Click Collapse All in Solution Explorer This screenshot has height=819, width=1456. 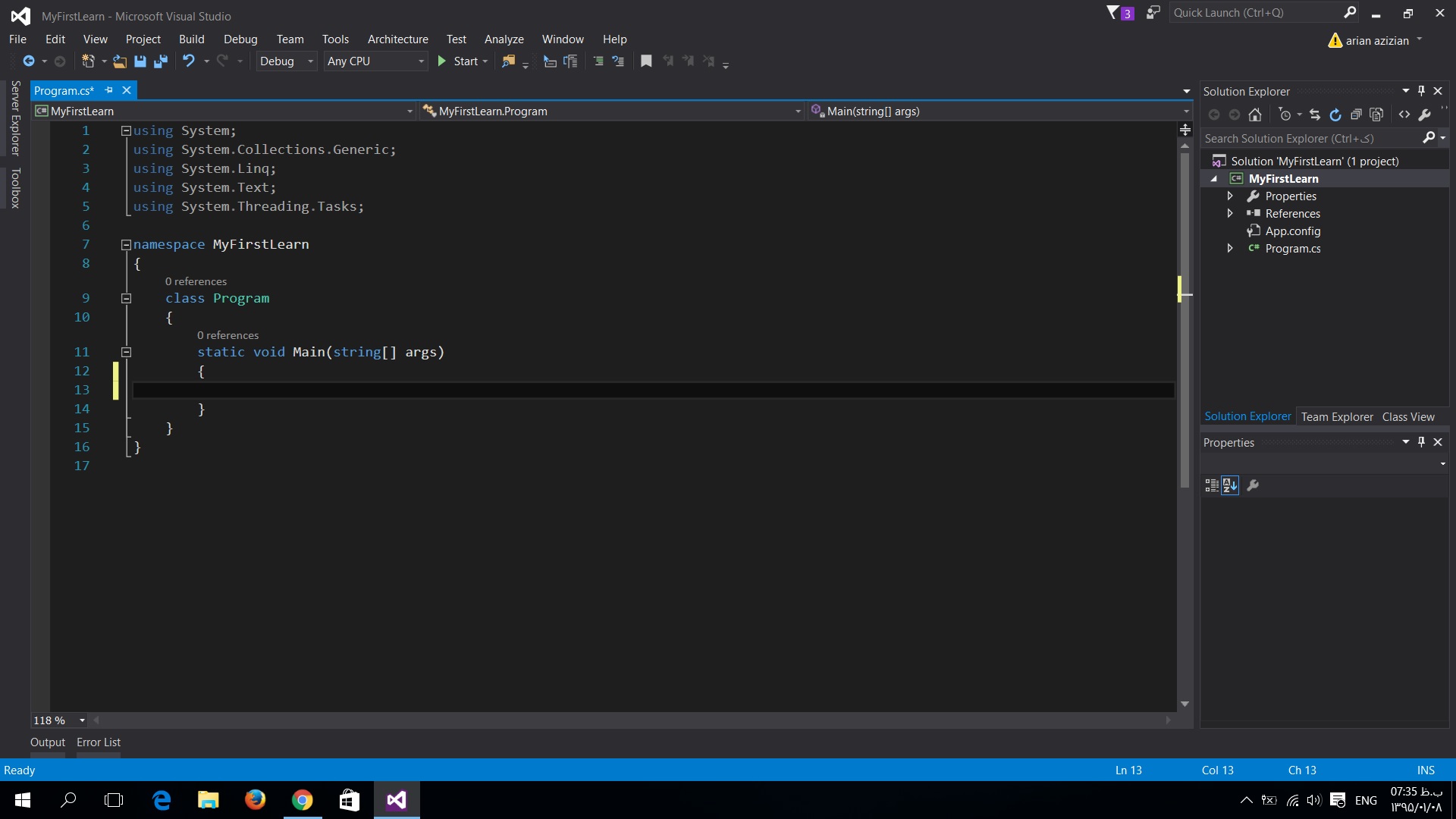coord(1356,115)
